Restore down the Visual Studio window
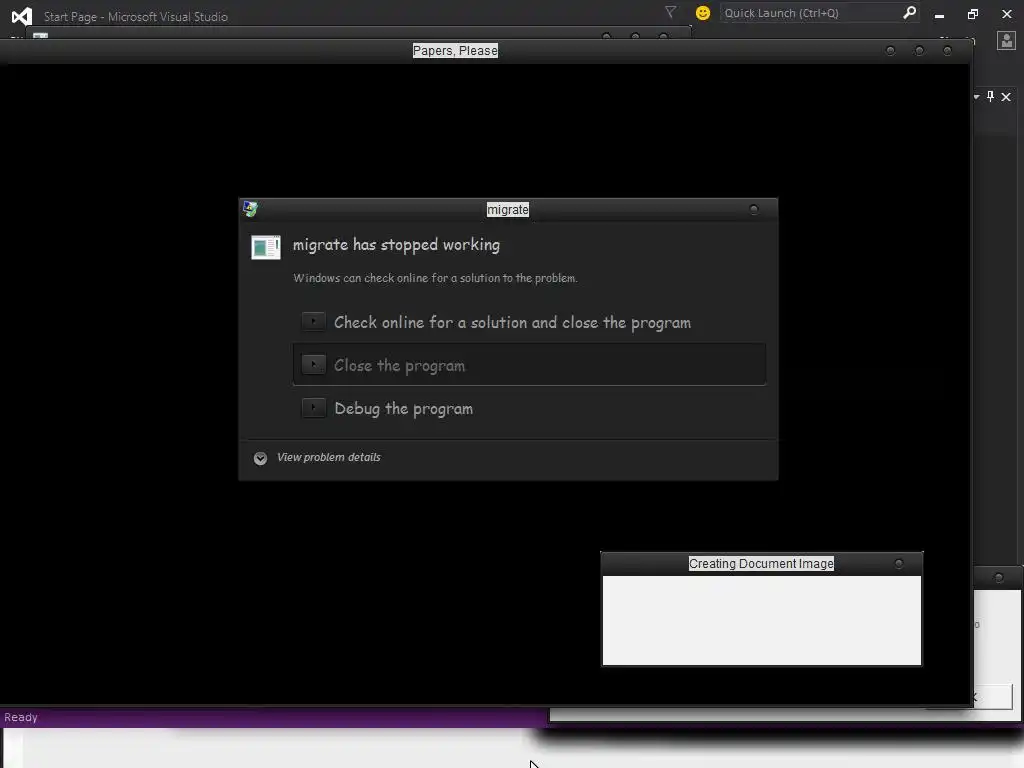Viewport: 1024px width, 768px height. (x=972, y=14)
